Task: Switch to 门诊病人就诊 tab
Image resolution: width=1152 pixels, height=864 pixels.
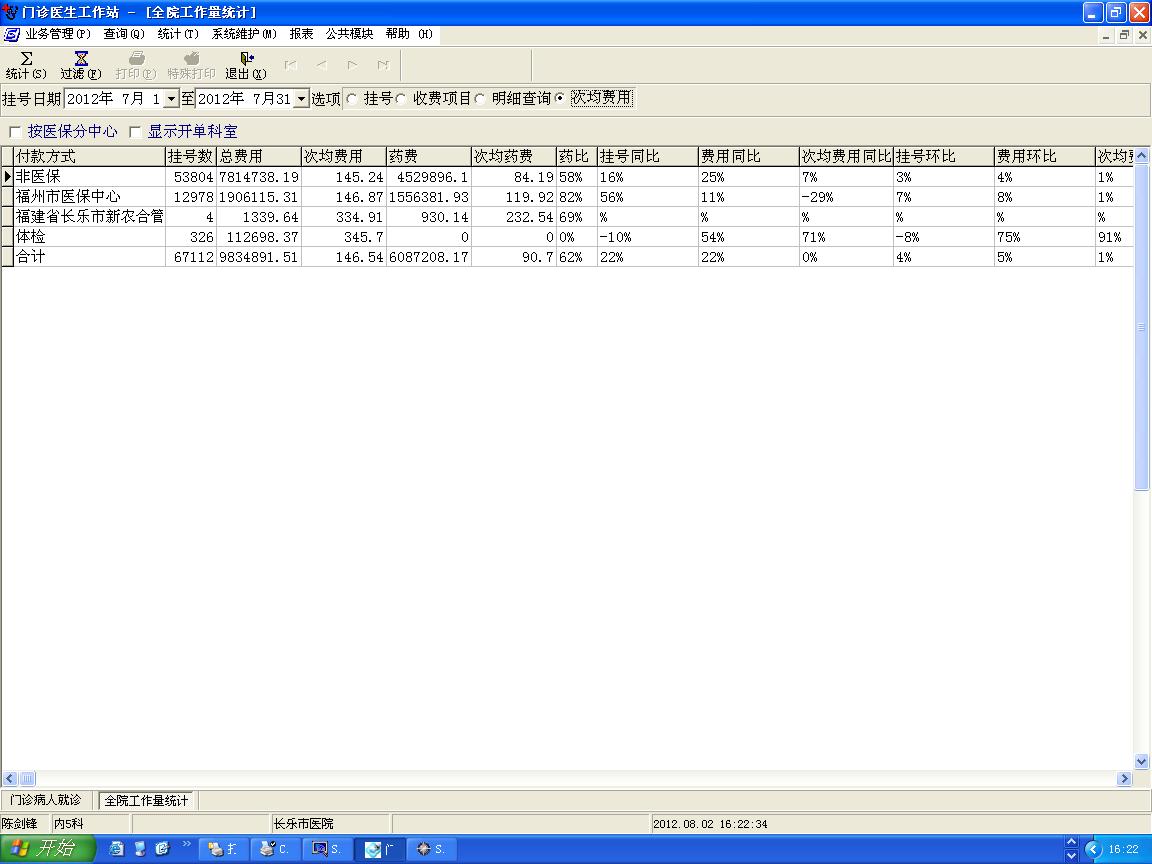Action: (46, 799)
